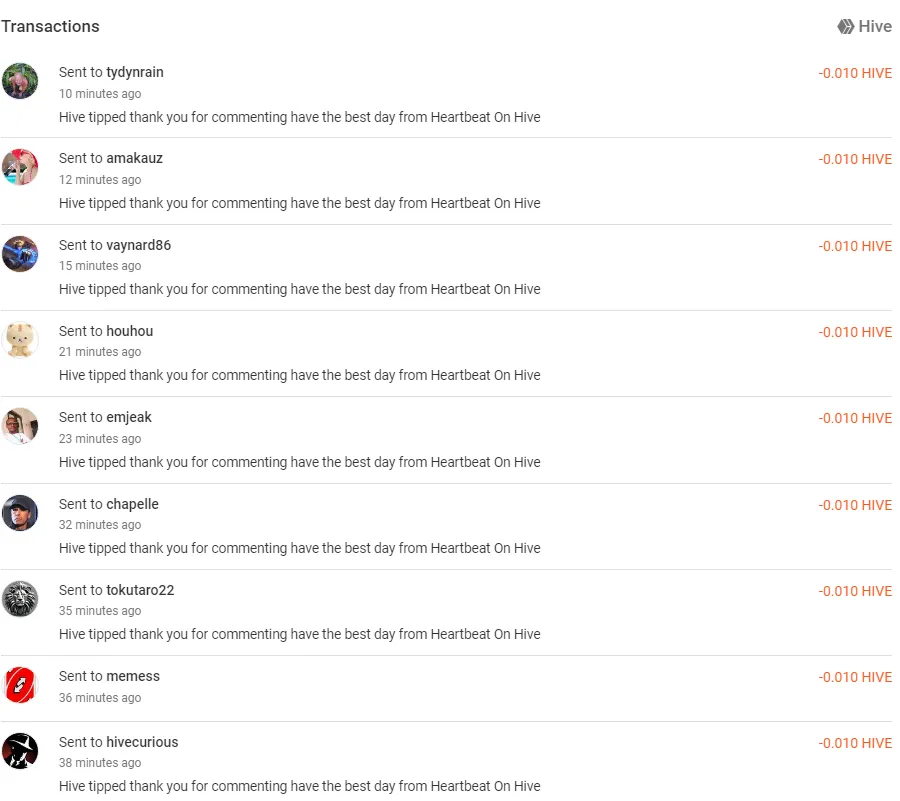The image size is (900, 801).
Task: Click the Transactions heading
Action: coord(50,26)
